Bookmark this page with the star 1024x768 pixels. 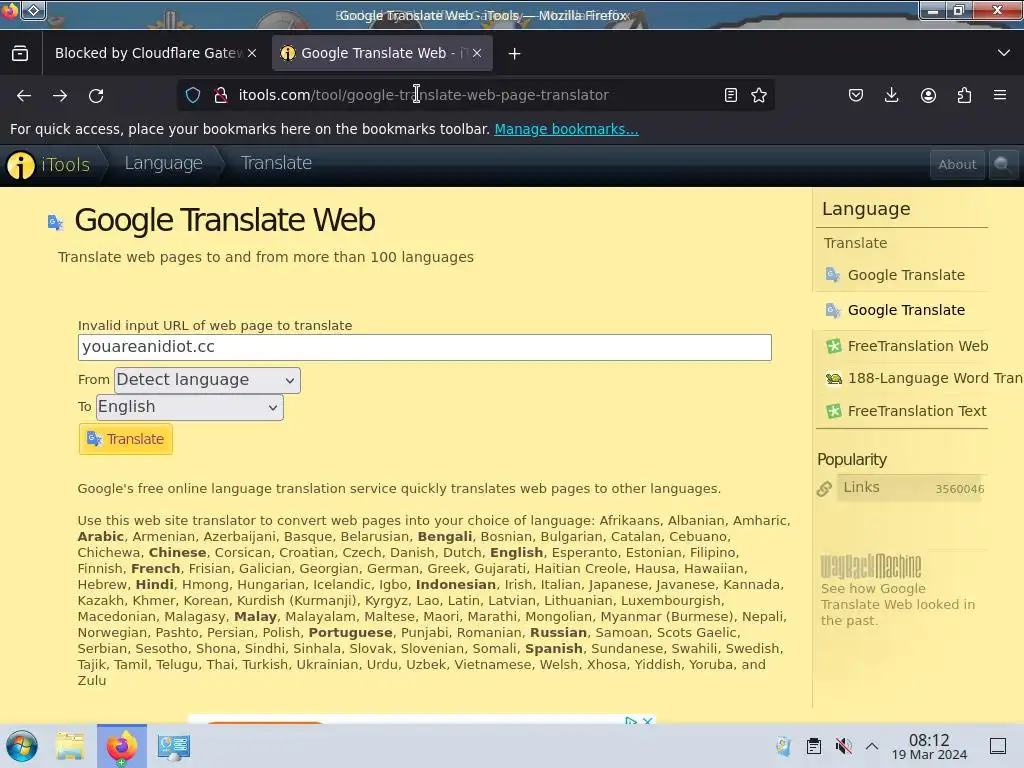tap(759, 95)
